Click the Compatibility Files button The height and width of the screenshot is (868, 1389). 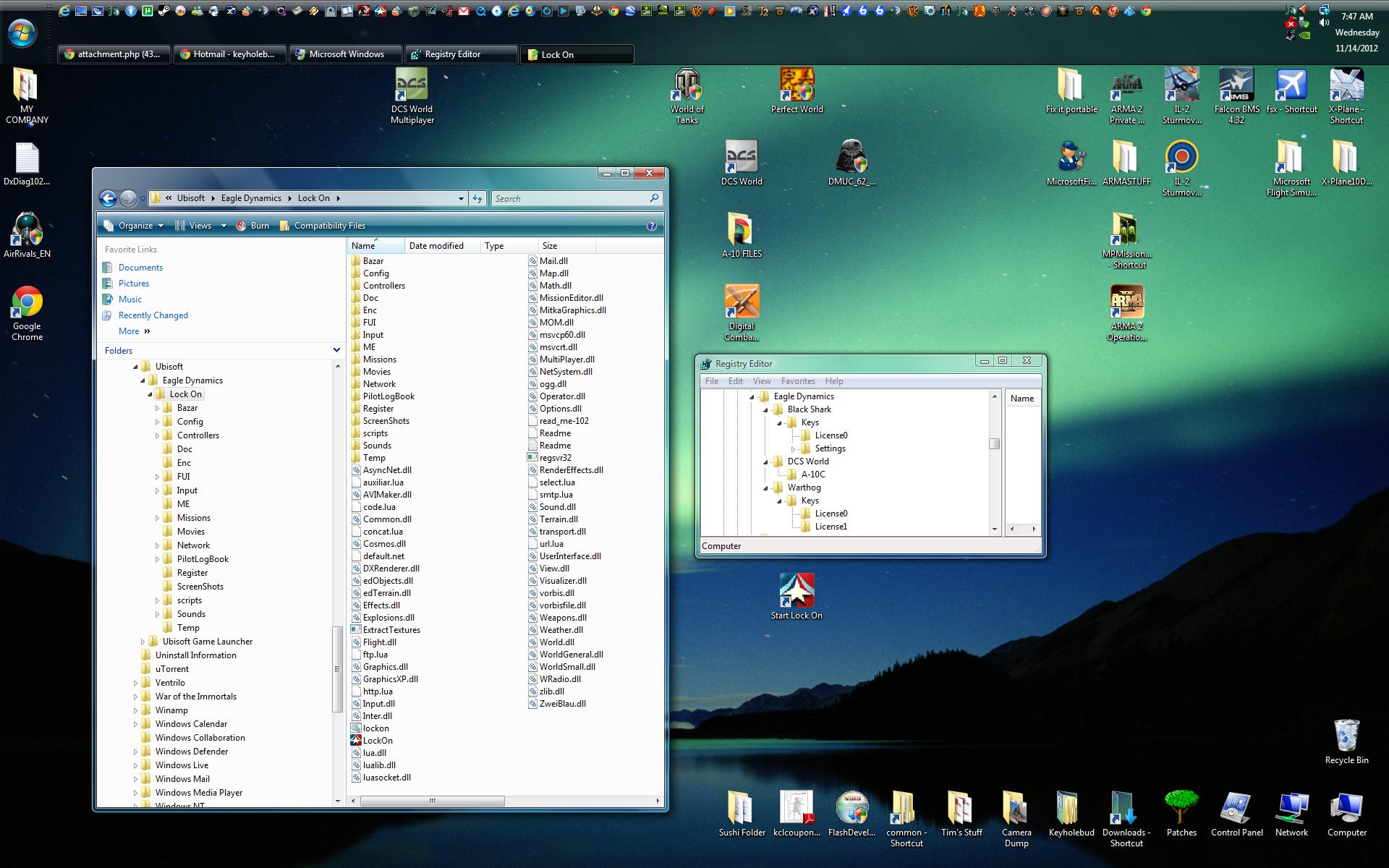323,226
